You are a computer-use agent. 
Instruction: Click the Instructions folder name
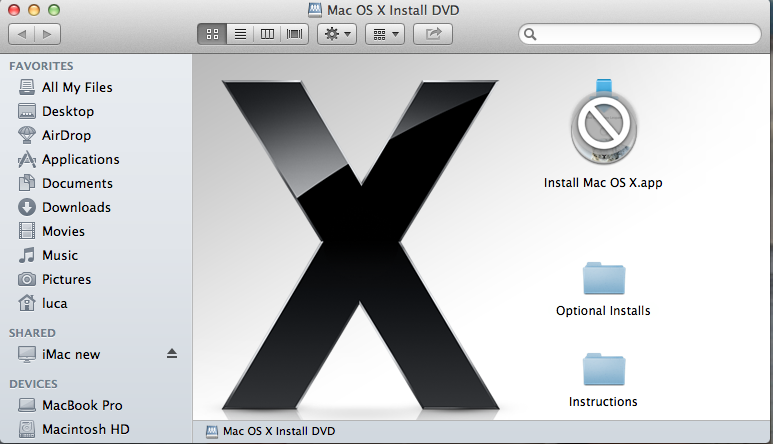pyautogui.click(x=603, y=402)
